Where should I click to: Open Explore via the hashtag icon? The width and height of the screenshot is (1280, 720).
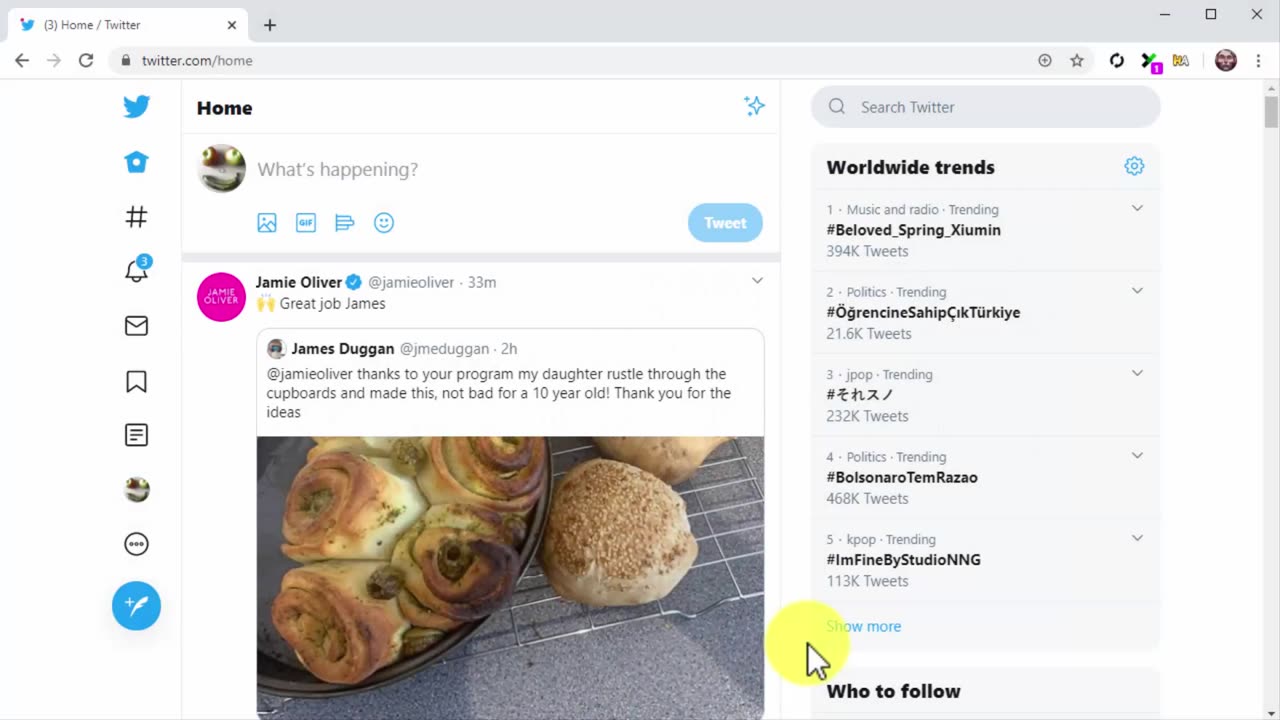(x=137, y=216)
